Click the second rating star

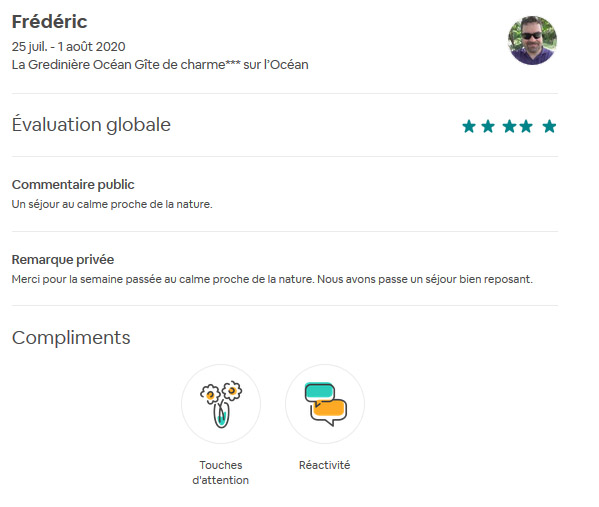pos(488,126)
